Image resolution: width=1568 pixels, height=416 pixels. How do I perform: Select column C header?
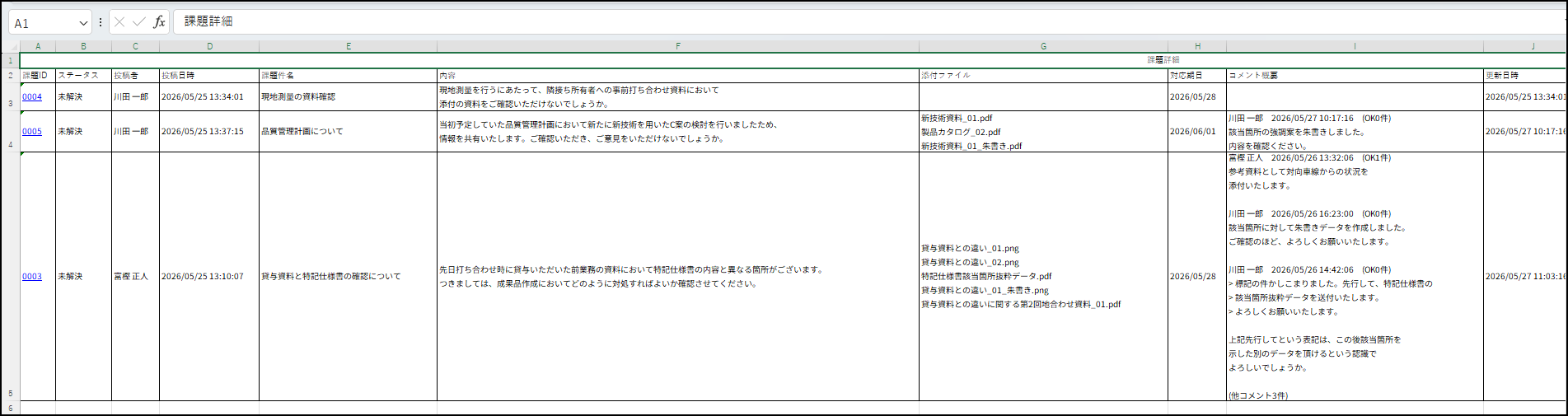pos(136,47)
